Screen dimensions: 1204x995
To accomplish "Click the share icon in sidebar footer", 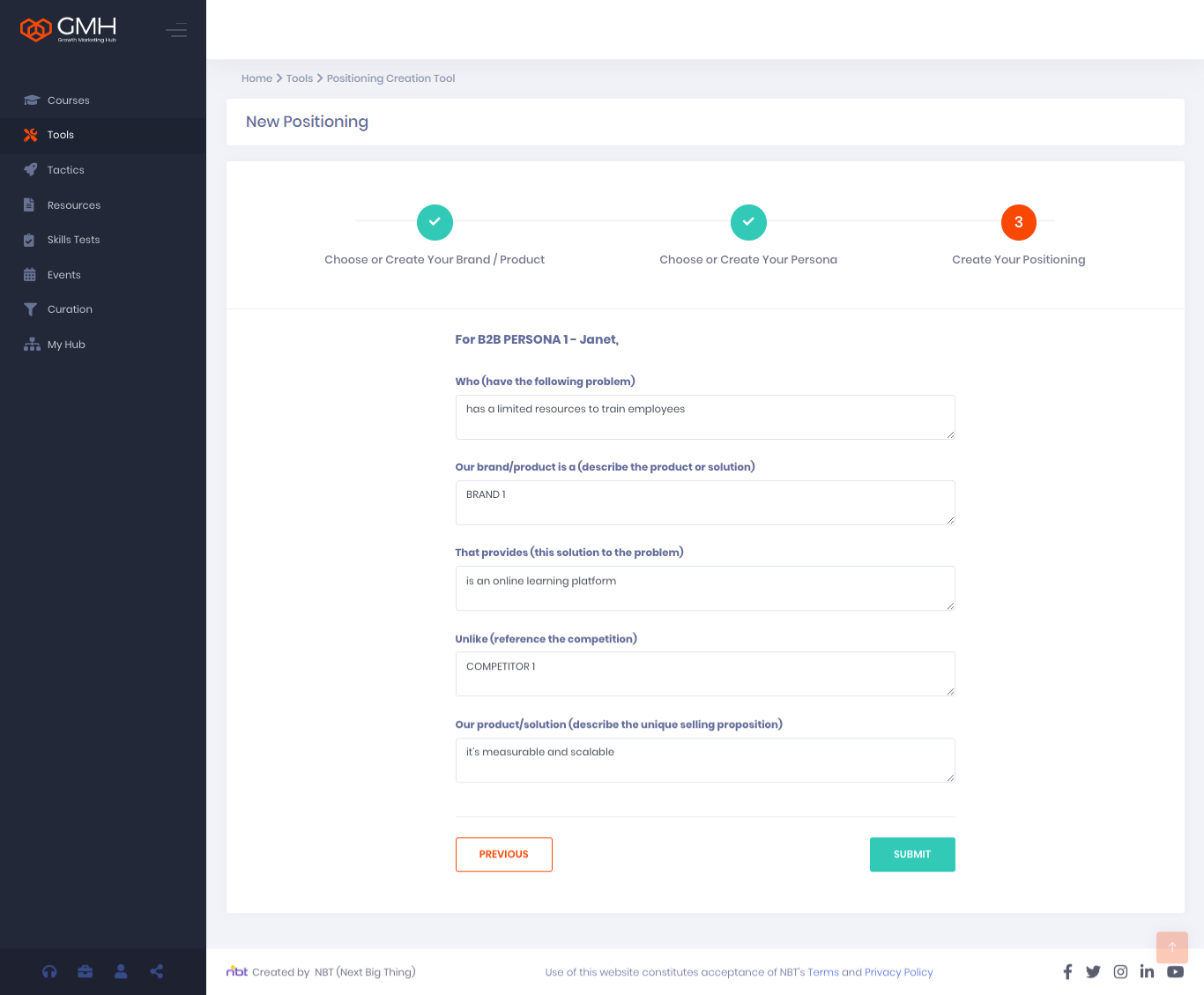I will point(157,971).
